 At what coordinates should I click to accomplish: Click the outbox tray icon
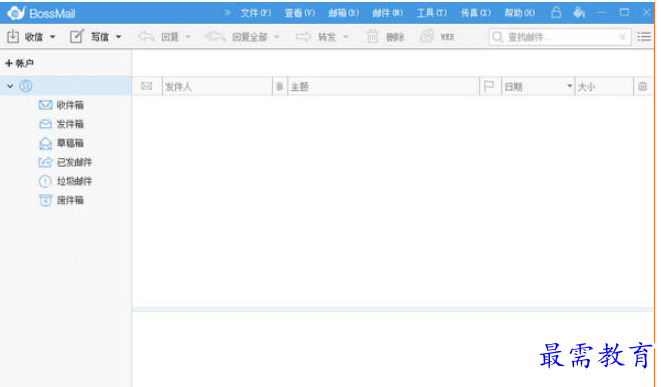[x=46, y=124]
